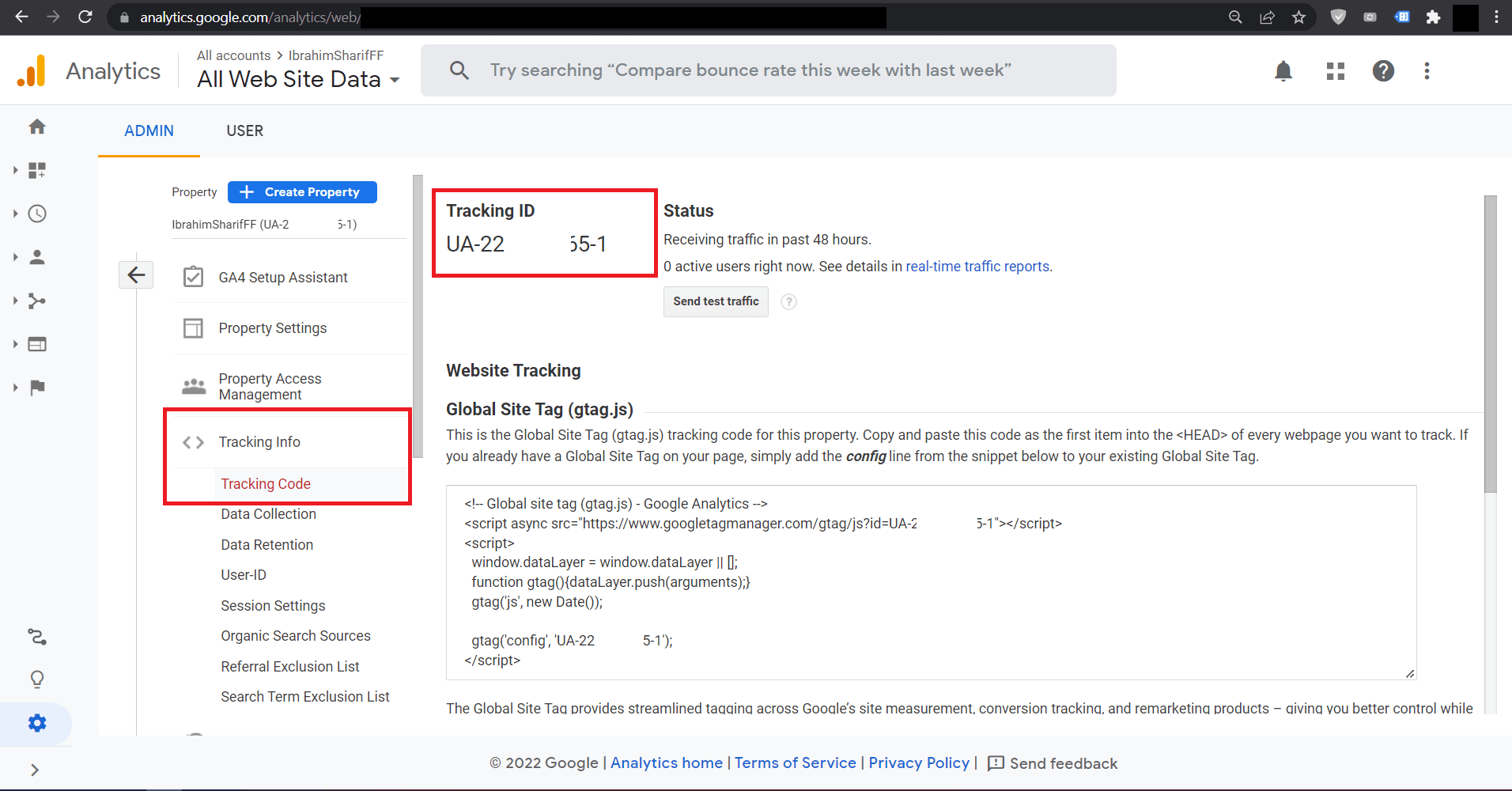Viewport: 1512px width, 791px height.
Task: Open the Discover lightbulb icon
Action: pyautogui.click(x=37, y=679)
